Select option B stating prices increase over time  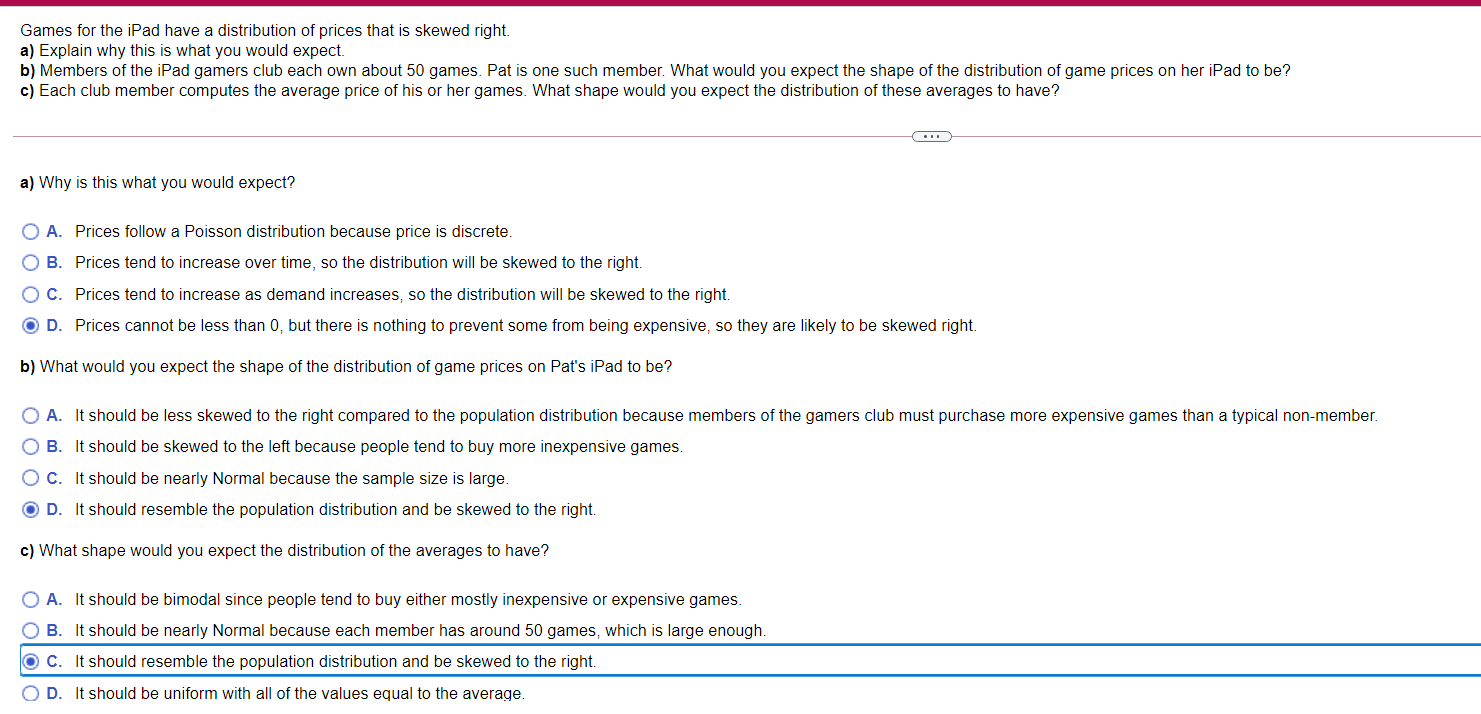coord(30,263)
